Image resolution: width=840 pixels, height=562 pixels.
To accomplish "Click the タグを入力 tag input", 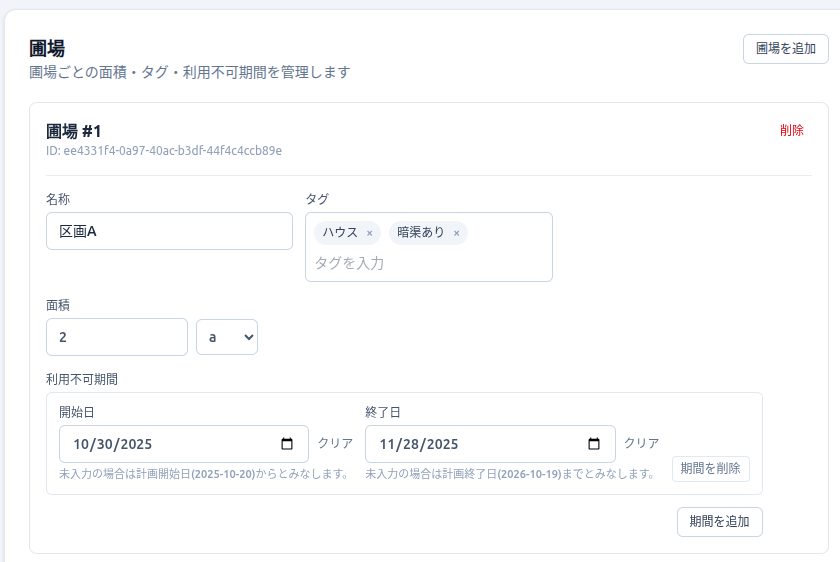I will (428, 263).
